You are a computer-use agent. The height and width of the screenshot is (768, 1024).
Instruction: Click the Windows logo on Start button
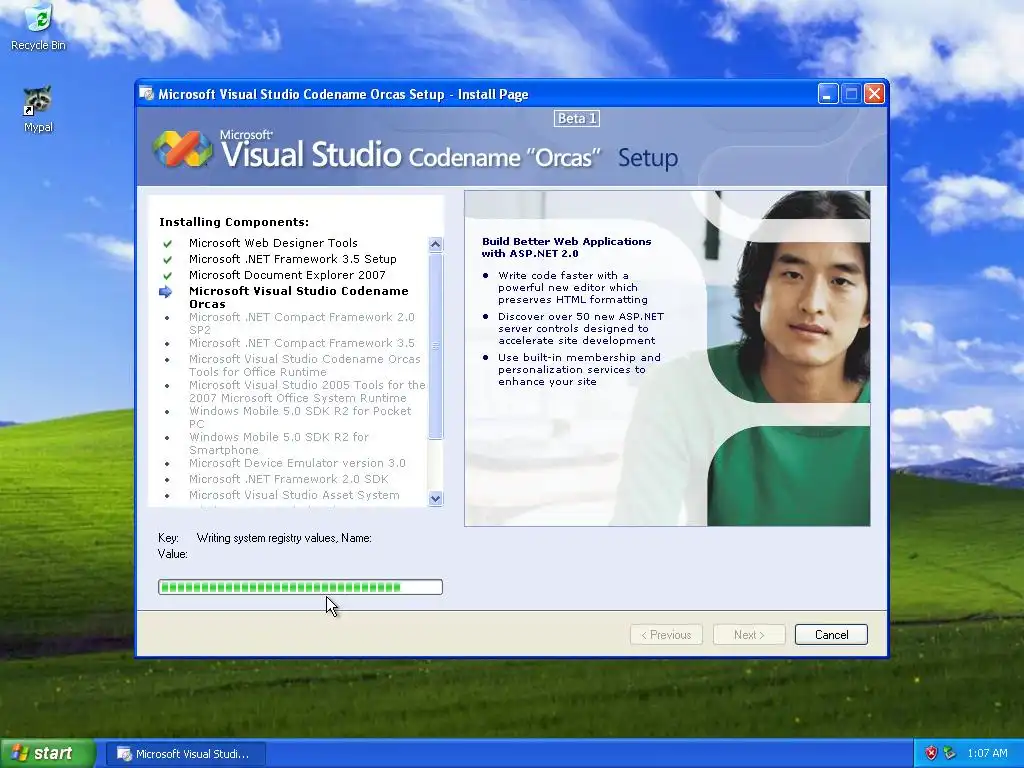(x=20, y=753)
